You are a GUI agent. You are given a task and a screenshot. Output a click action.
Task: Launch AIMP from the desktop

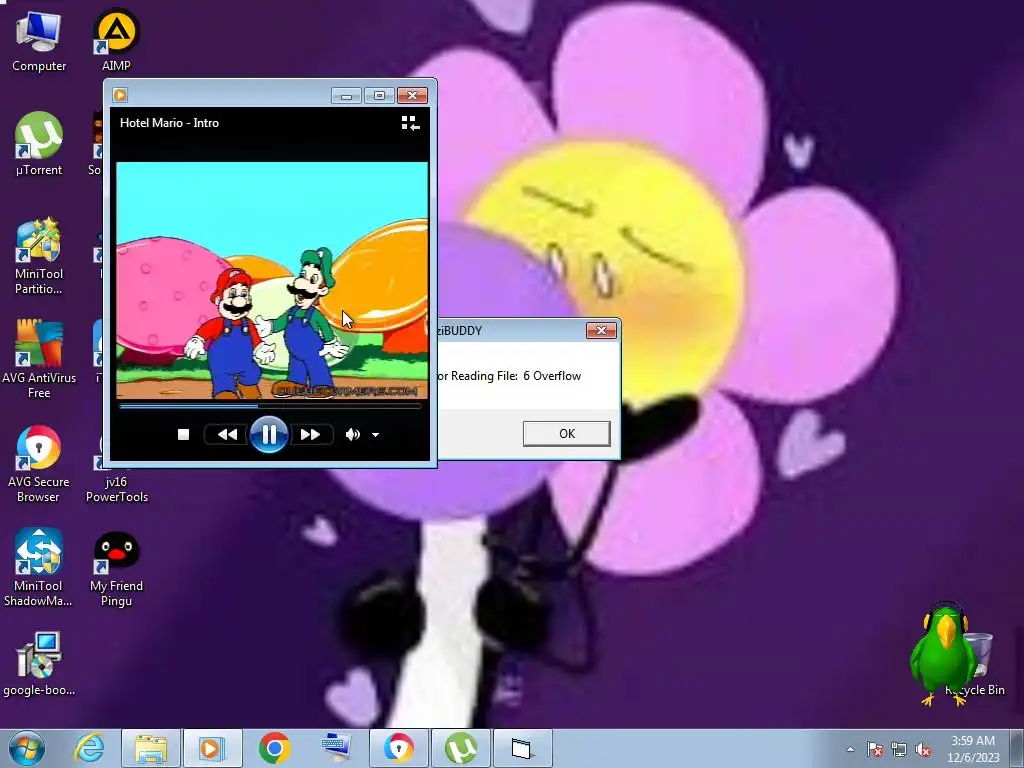[x=116, y=40]
